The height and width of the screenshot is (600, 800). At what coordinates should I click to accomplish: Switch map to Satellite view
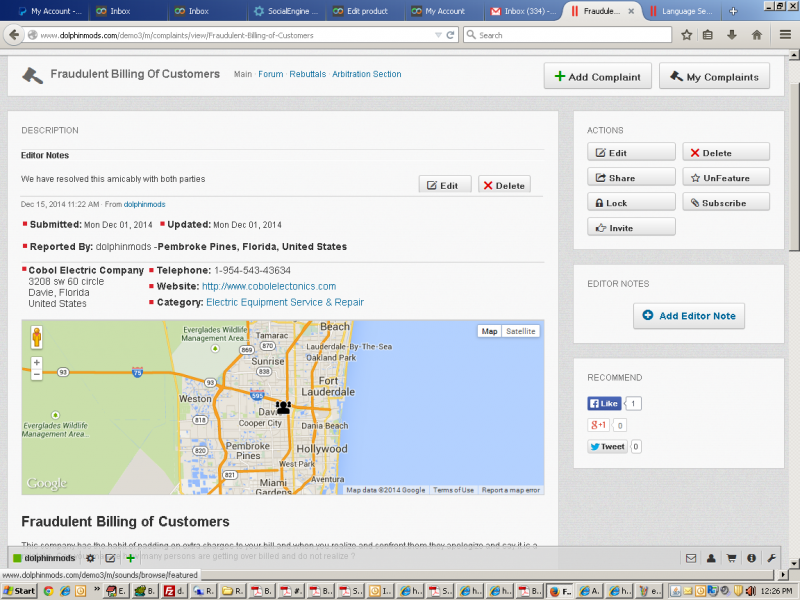click(x=520, y=331)
